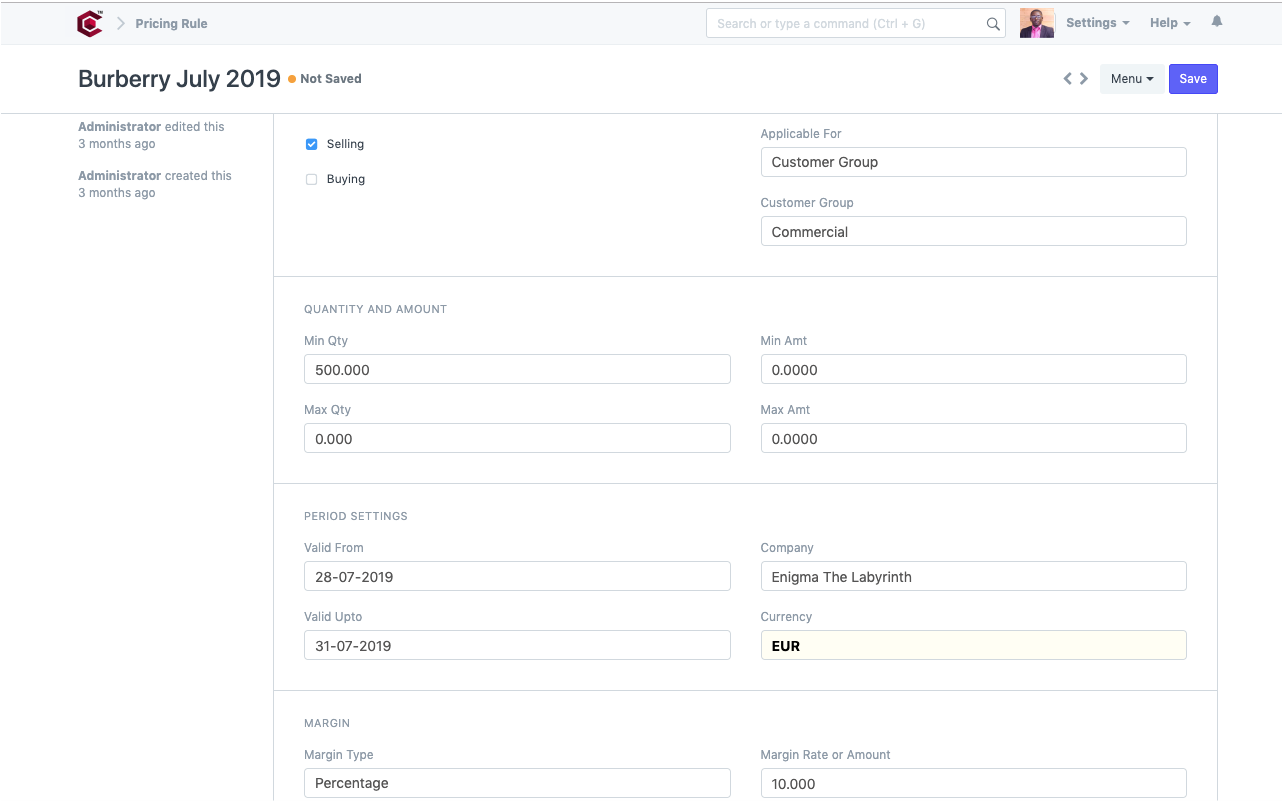Go to previous record arrow
Screen dimensions: 1283x801
coord(1067,79)
